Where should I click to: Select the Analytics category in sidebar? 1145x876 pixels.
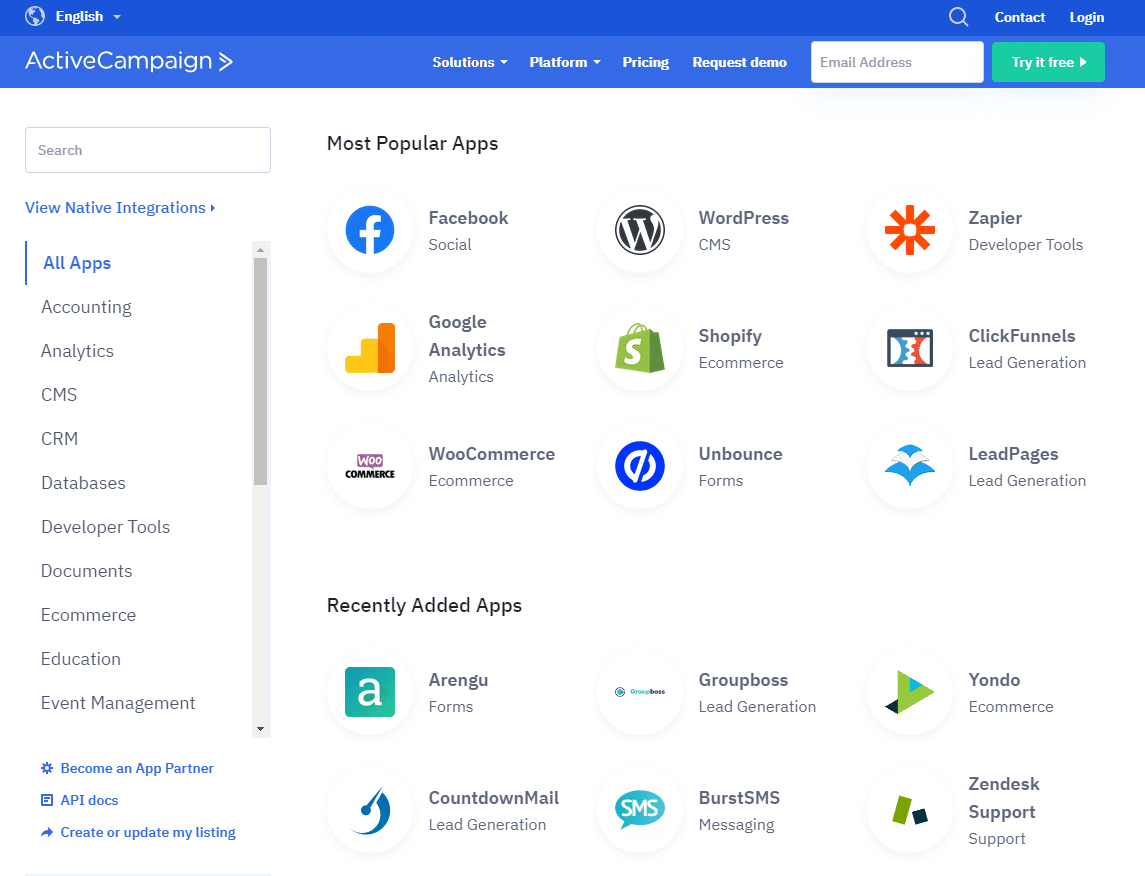(77, 351)
